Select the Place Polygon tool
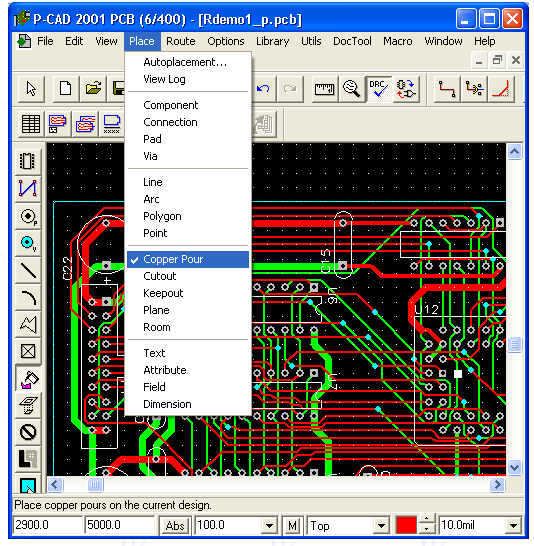The width and height of the screenshot is (534, 546). click(28, 324)
